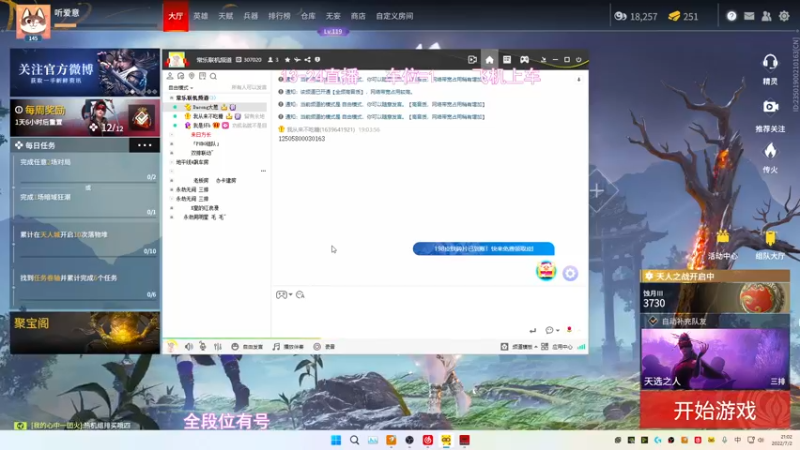
Task: Click the chat message input area
Action: tap(429, 313)
